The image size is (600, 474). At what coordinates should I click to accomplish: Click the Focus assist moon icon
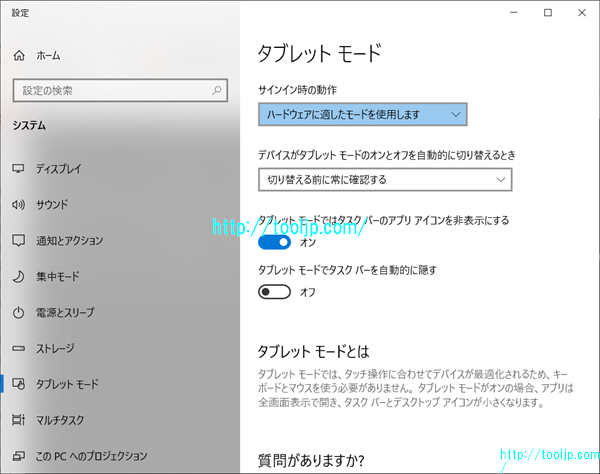point(18,277)
